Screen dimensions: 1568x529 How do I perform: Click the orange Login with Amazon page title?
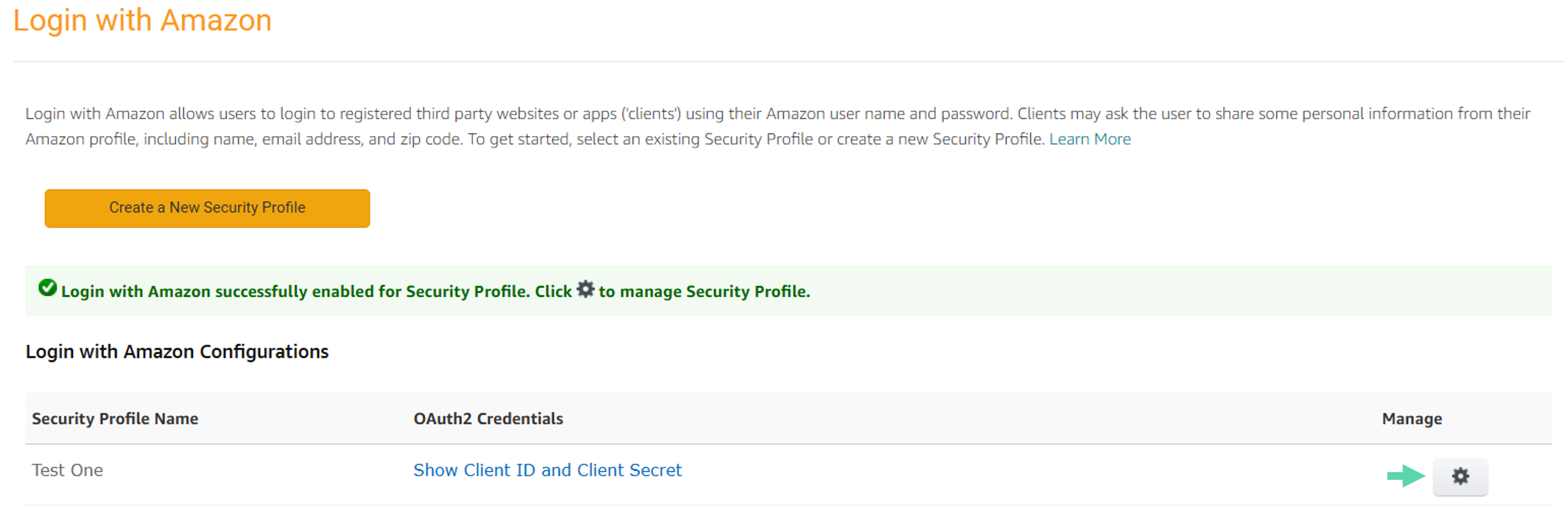142,21
